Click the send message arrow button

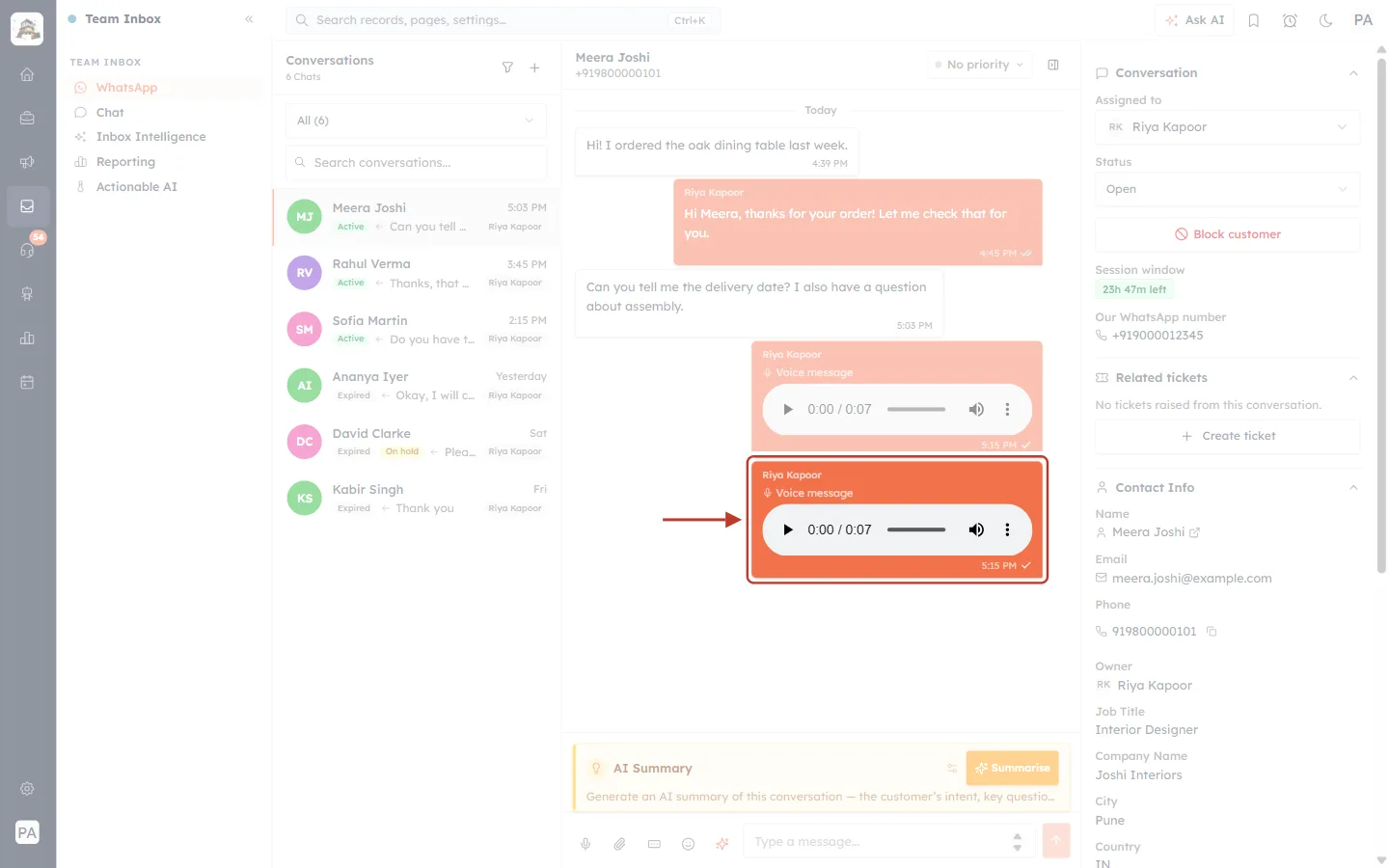pyautogui.click(x=1056, y=840)
